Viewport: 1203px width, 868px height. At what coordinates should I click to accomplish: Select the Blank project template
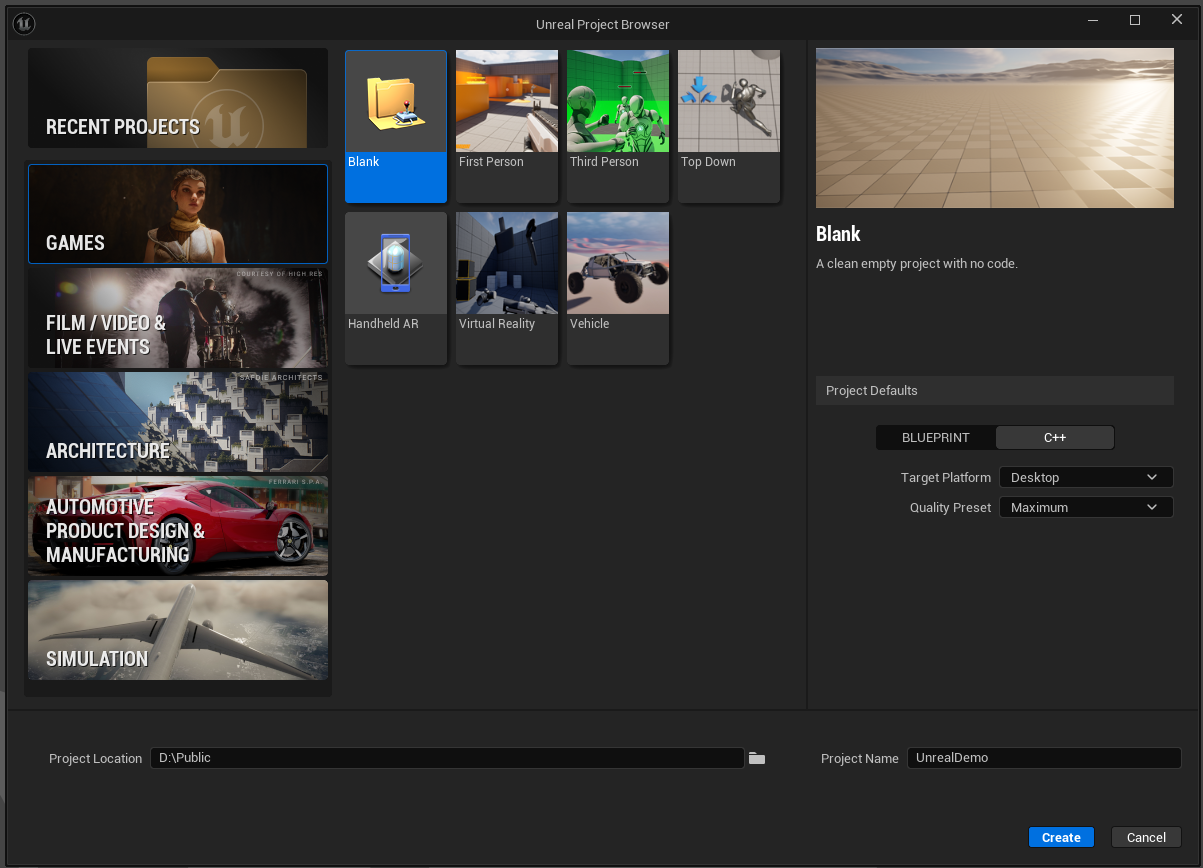click(396, 126)
